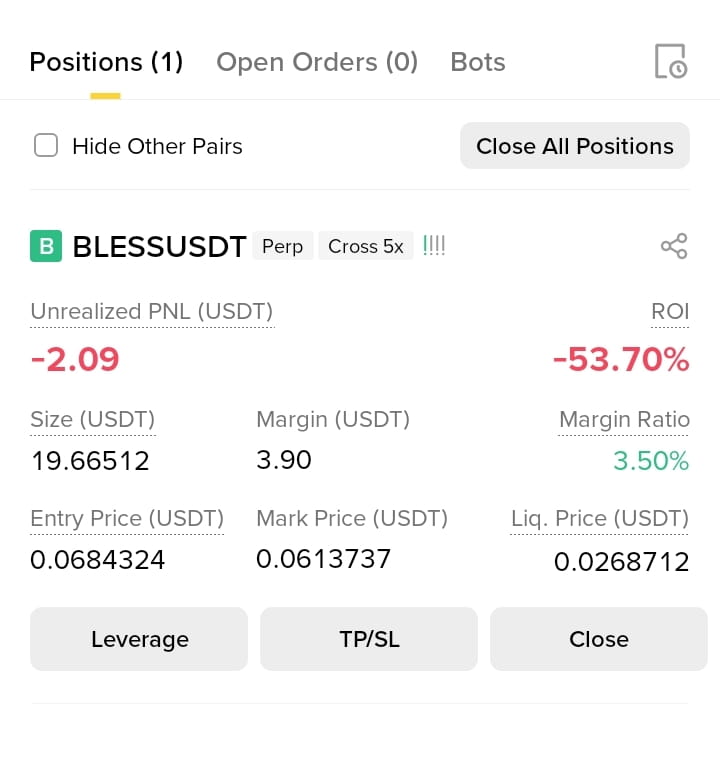
Task: Tap the Cross 5x margin tag
Action: coord(366,246)
